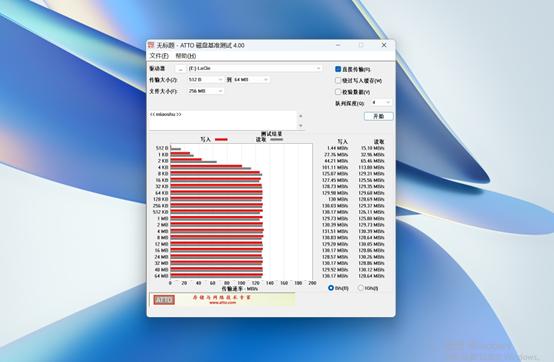Click the 读取 column header in results
The height and width of the screenshot is (362, 554).
pos(379,141)
